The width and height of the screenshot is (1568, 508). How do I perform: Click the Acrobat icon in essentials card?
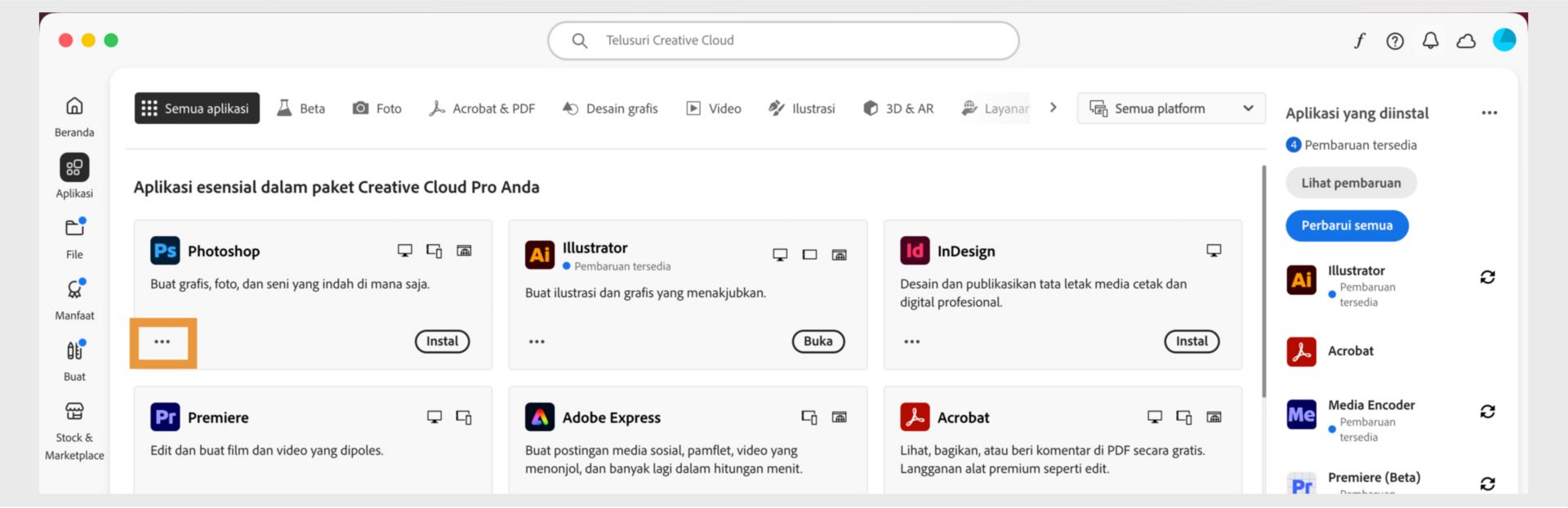click(x=915, y=417)
